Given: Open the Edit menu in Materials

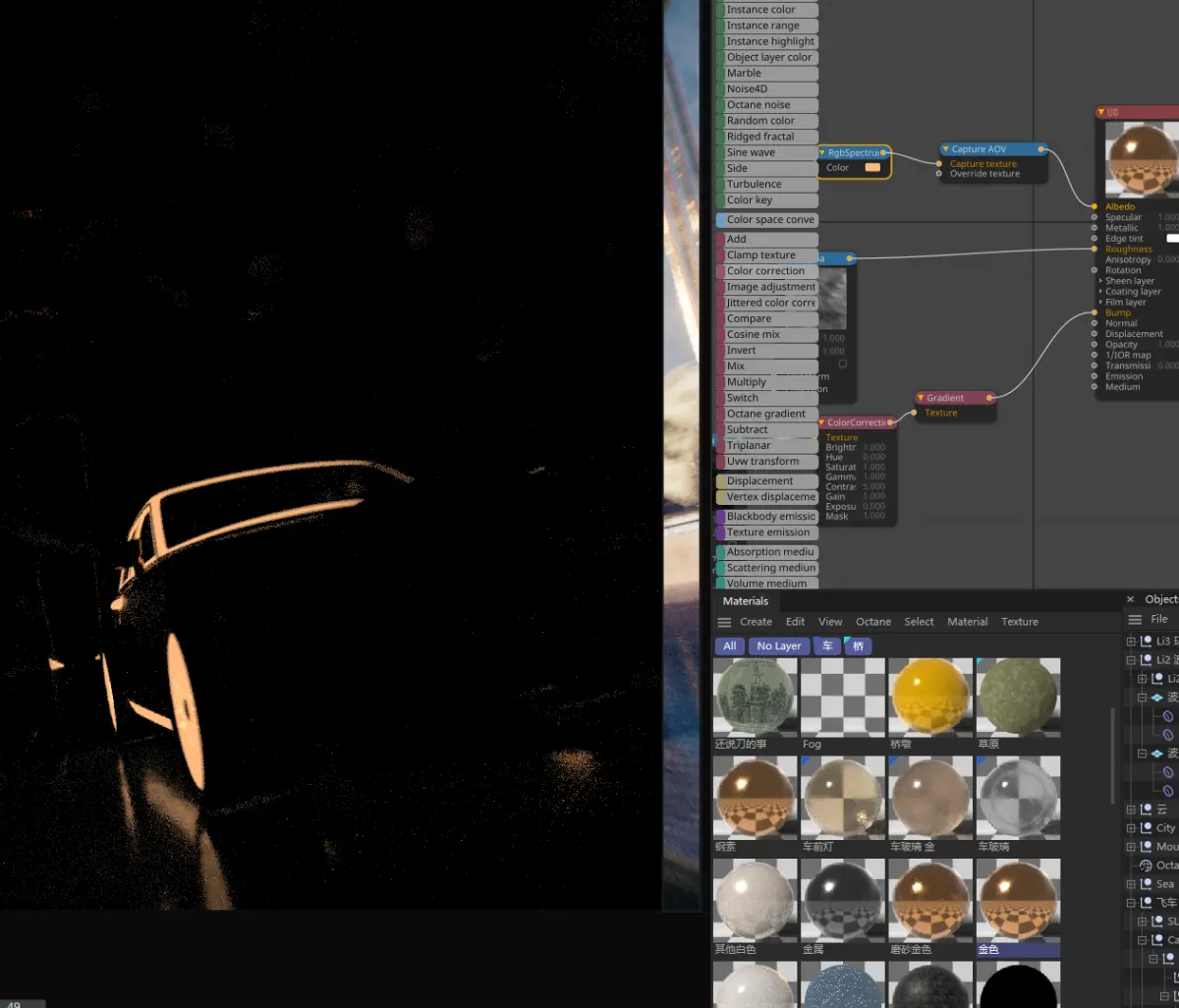Looking at the screenshot, I should (795, 622).
